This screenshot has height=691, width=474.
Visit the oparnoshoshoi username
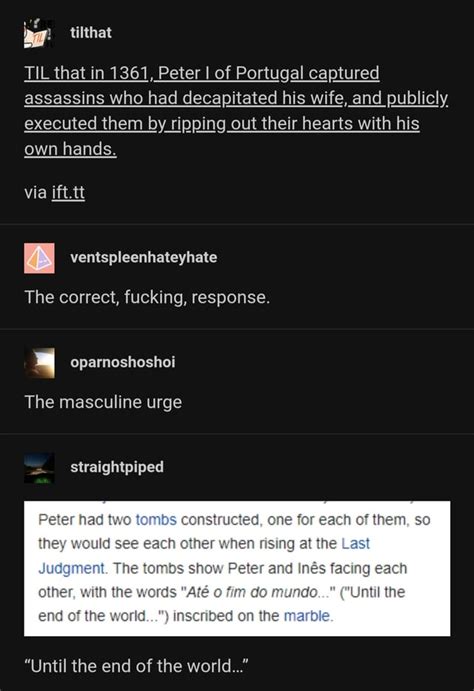coord(122,362)
